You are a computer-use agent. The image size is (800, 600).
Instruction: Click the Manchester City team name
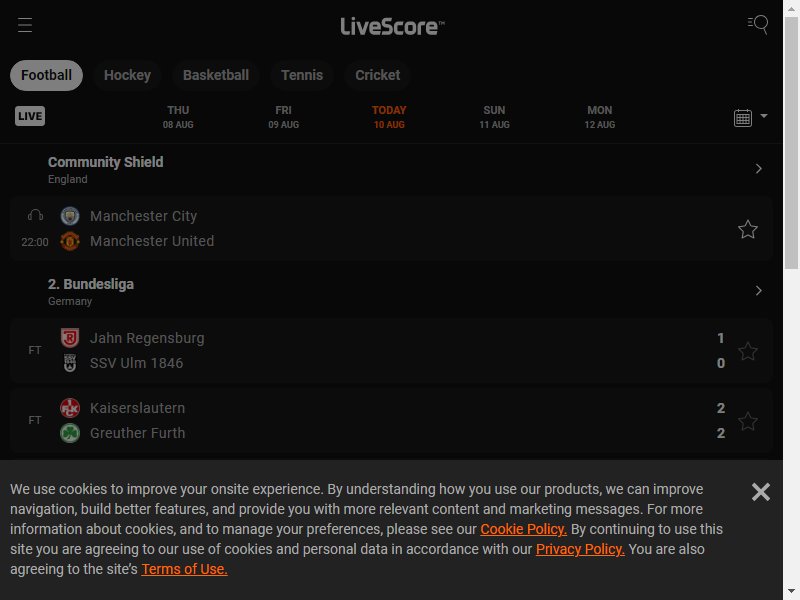143,216
